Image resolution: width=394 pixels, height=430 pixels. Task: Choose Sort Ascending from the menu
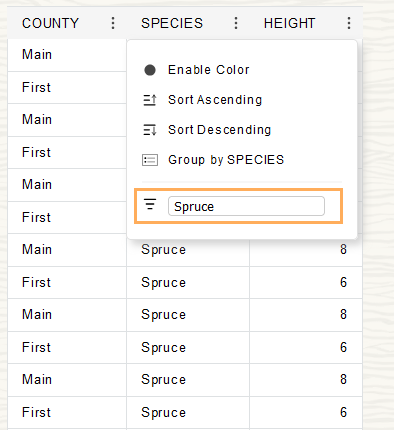click(x=215, y=100)
